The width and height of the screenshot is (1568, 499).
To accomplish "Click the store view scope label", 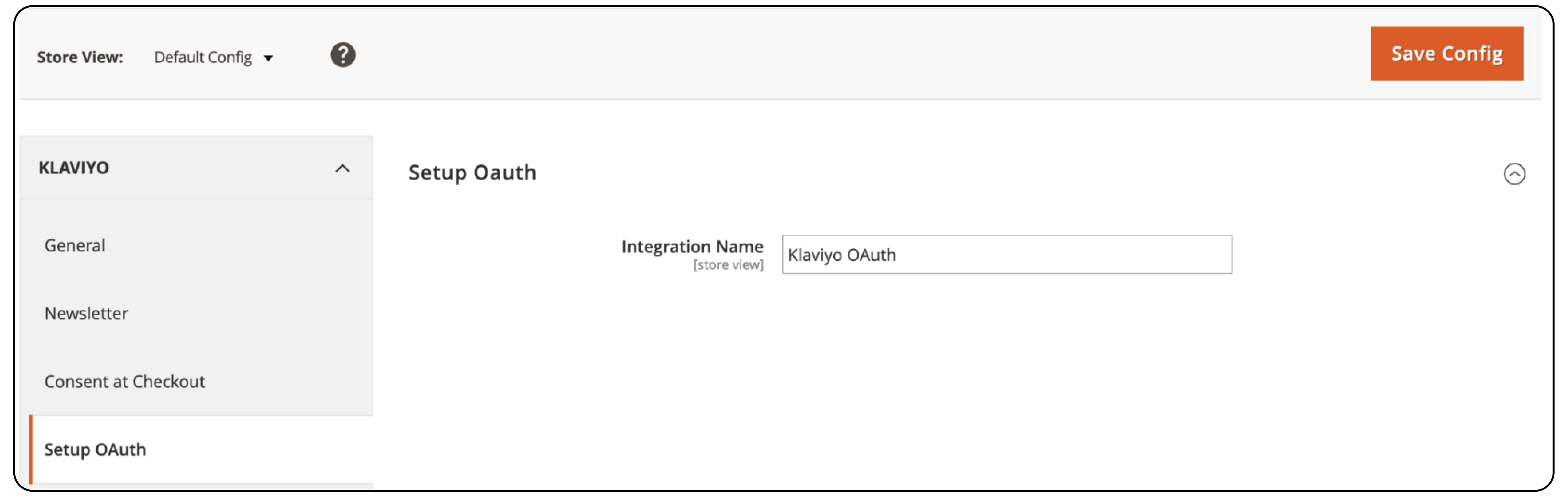I will tap(728, 264).
